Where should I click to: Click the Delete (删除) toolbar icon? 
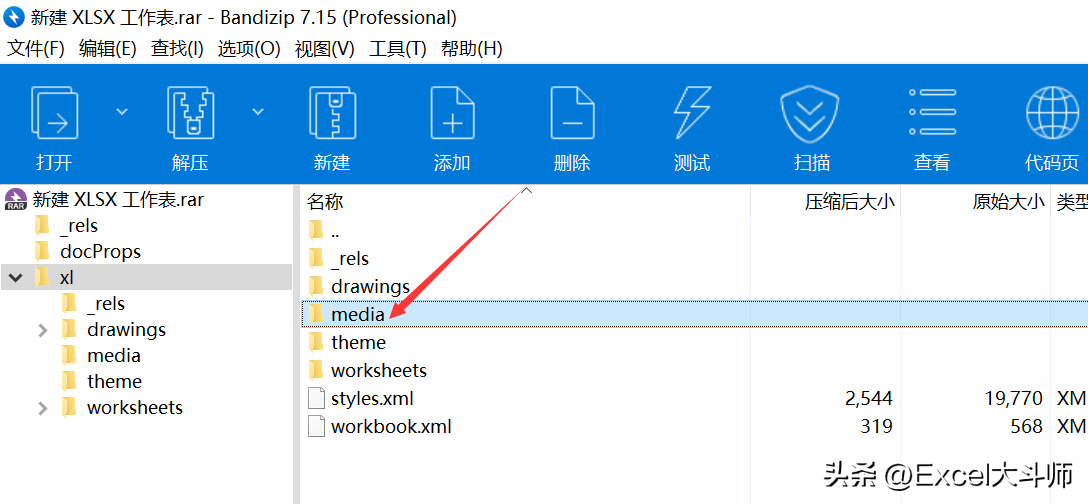tap(572, 112)
